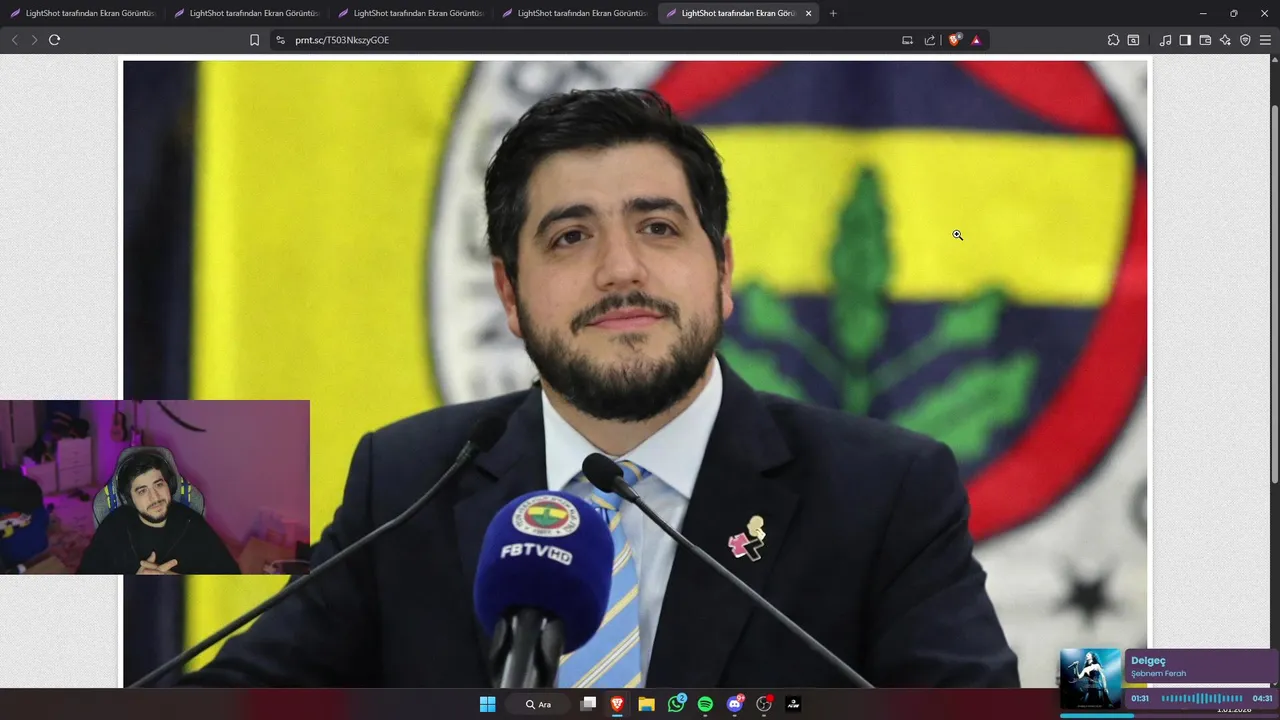This screenshot has width=1280, height=720.
Task: Switch to the fourth LightShot tab
Action: (574, 13)
